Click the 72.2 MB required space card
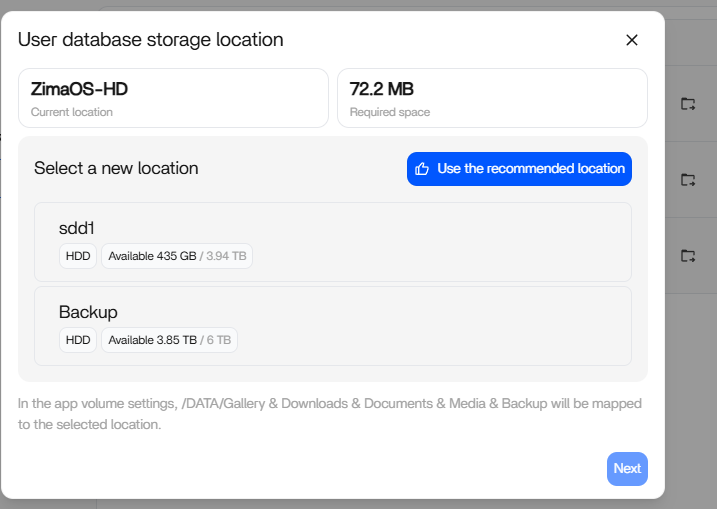 click(492, 98)
